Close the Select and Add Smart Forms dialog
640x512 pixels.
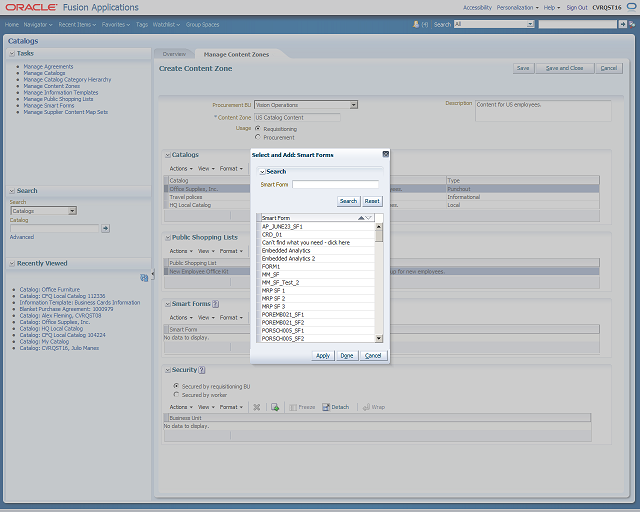pyautogui.click(x=385, y=154)
